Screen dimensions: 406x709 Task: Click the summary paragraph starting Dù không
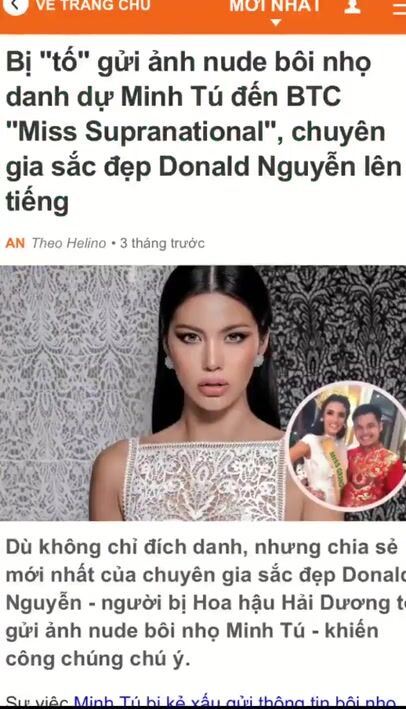[x=203, y=602]
